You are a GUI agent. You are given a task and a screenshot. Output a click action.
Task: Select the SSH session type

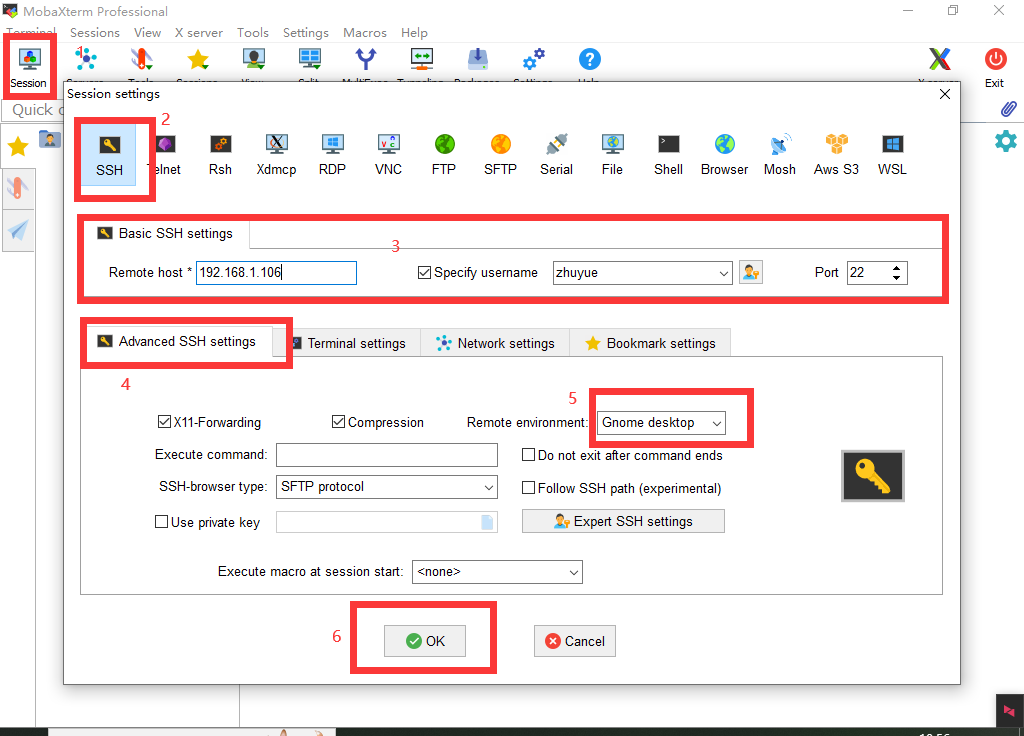pyautogui.click(x=109, y=155)
